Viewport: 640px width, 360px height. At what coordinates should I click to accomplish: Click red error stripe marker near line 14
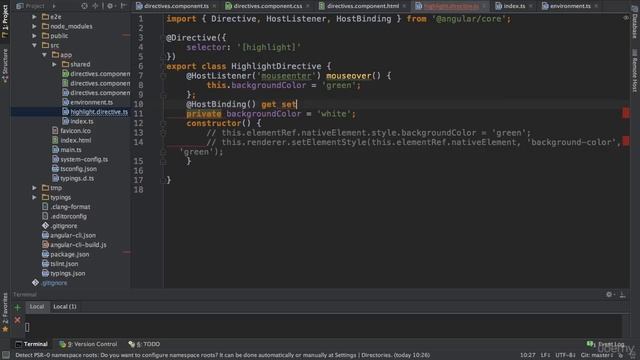point(626,141)
